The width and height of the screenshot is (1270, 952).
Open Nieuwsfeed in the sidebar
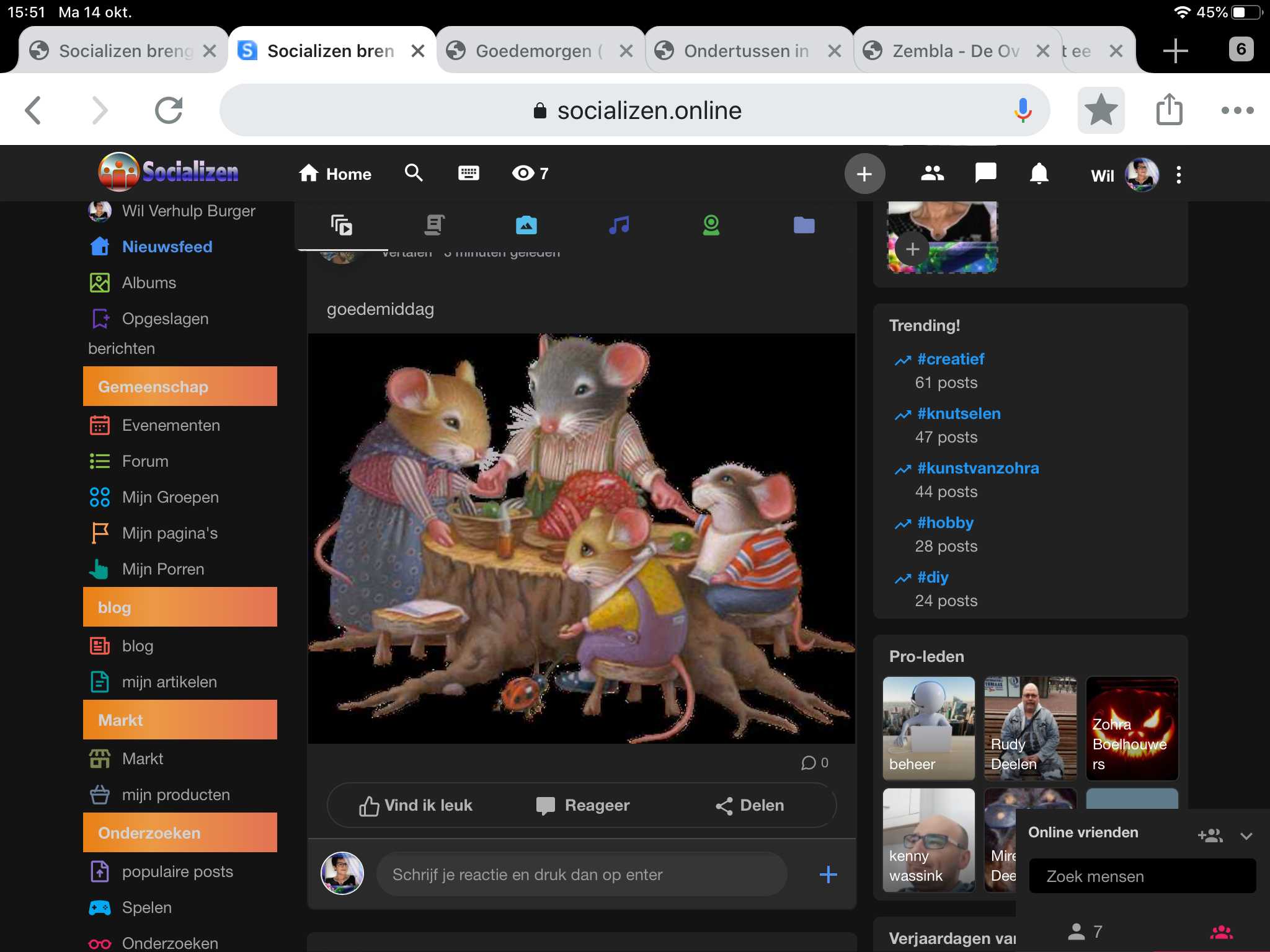[x=167, y=247]
